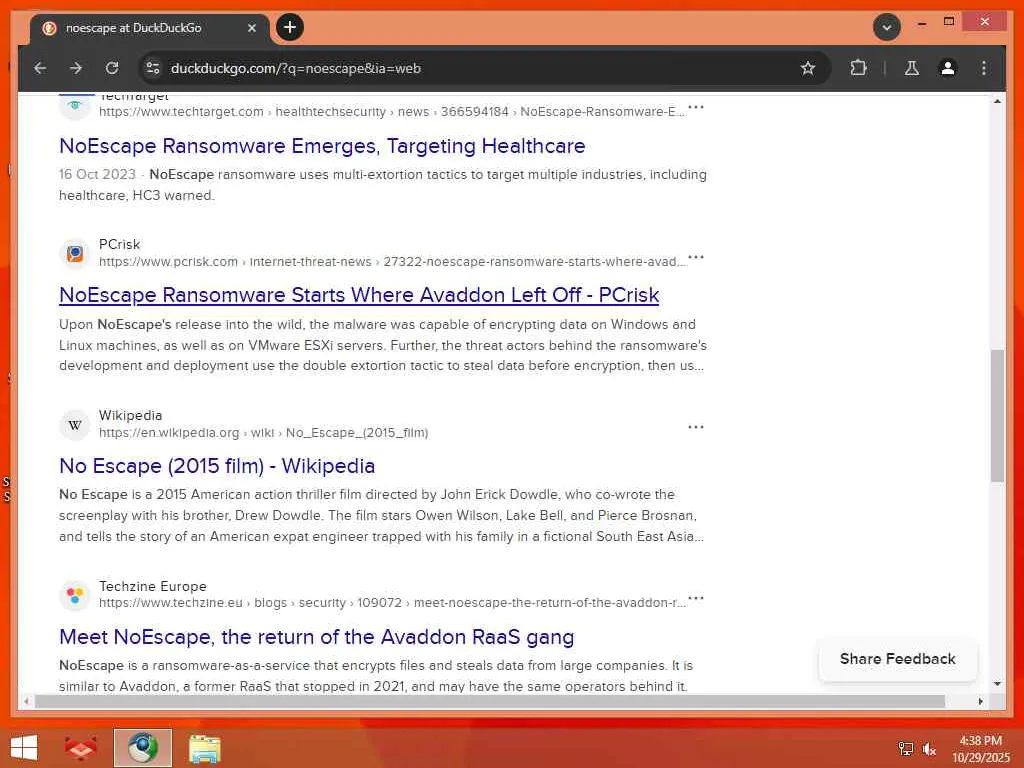1024x768 pixels.
Task: Go back to the previous page
Action: click(x=40, y=68)
